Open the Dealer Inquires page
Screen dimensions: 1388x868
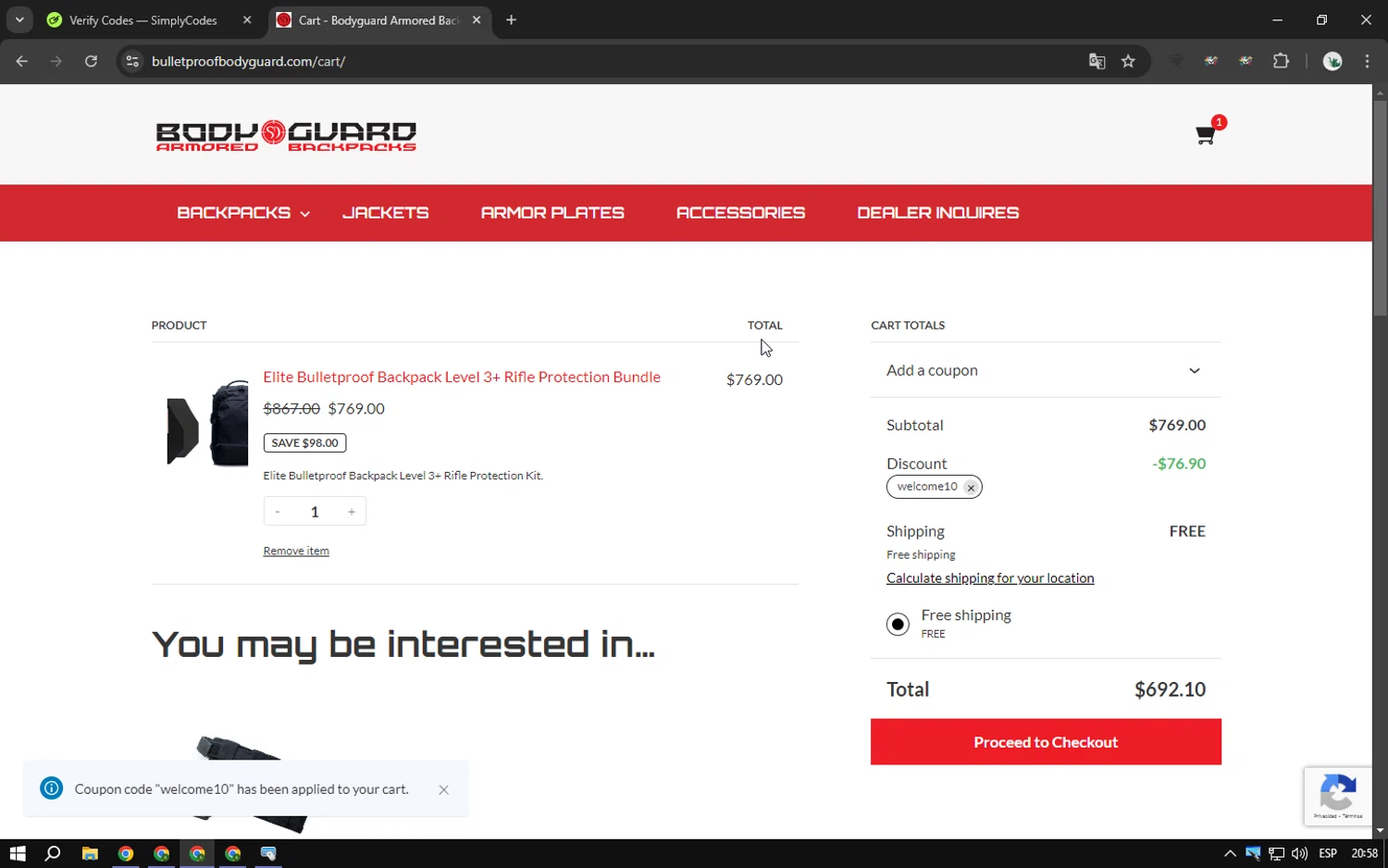pyautogui.click(x=937, y=213)
